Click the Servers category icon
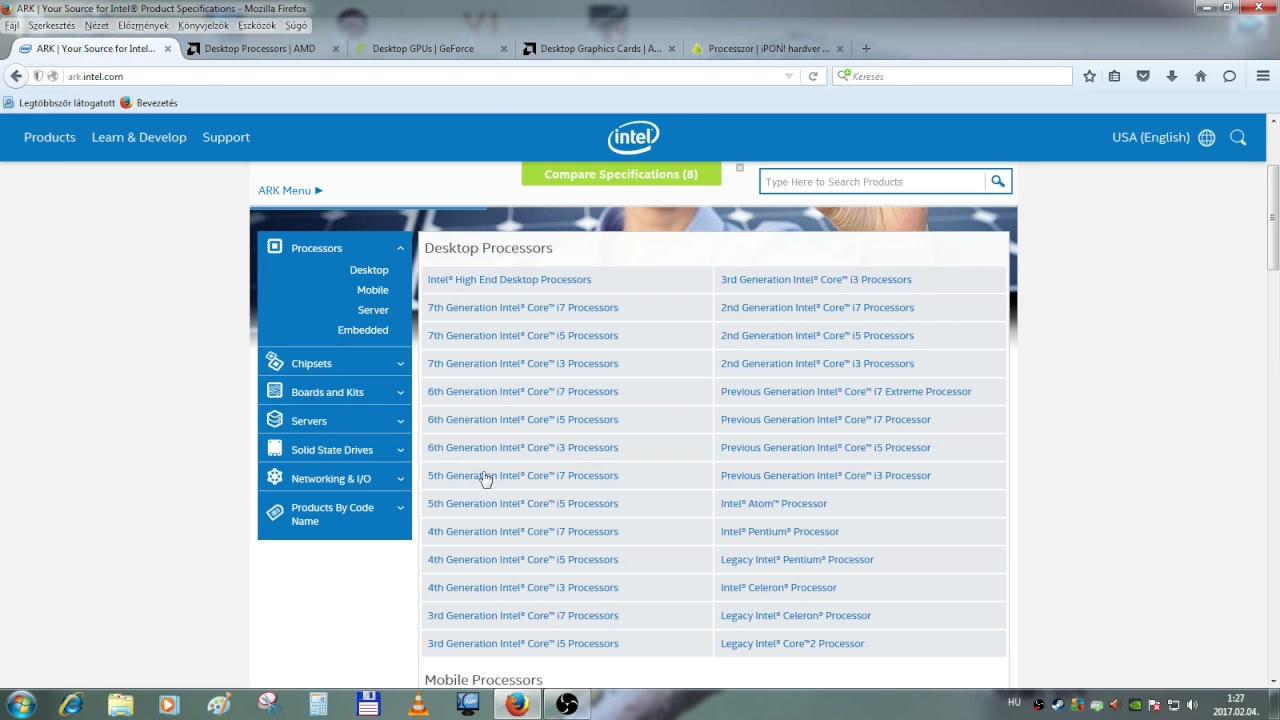Image resolution: width=1280 pixels, height=720 pixels. point(275,420)
